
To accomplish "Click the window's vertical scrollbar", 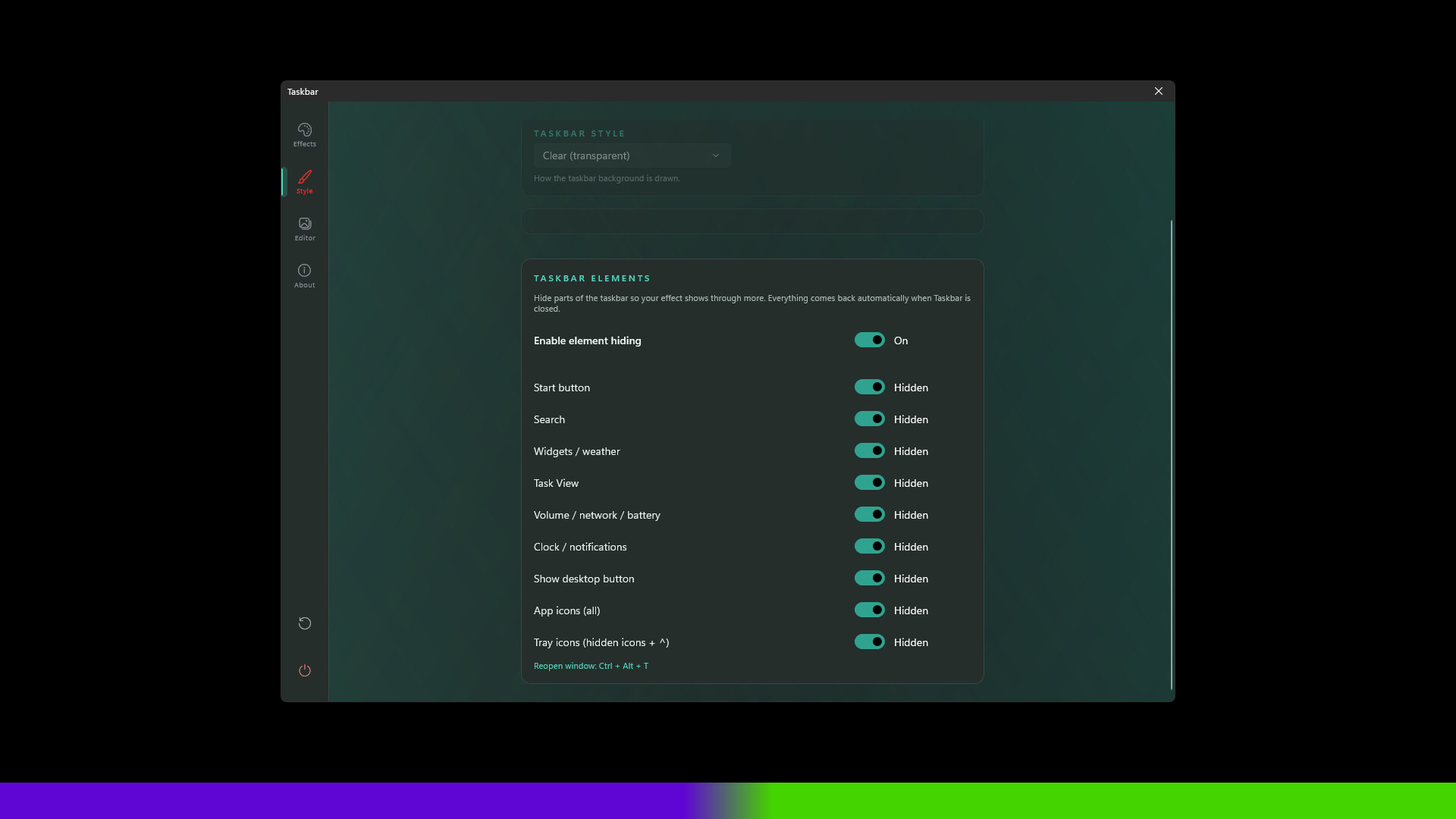I will (x=1171, y=455).
